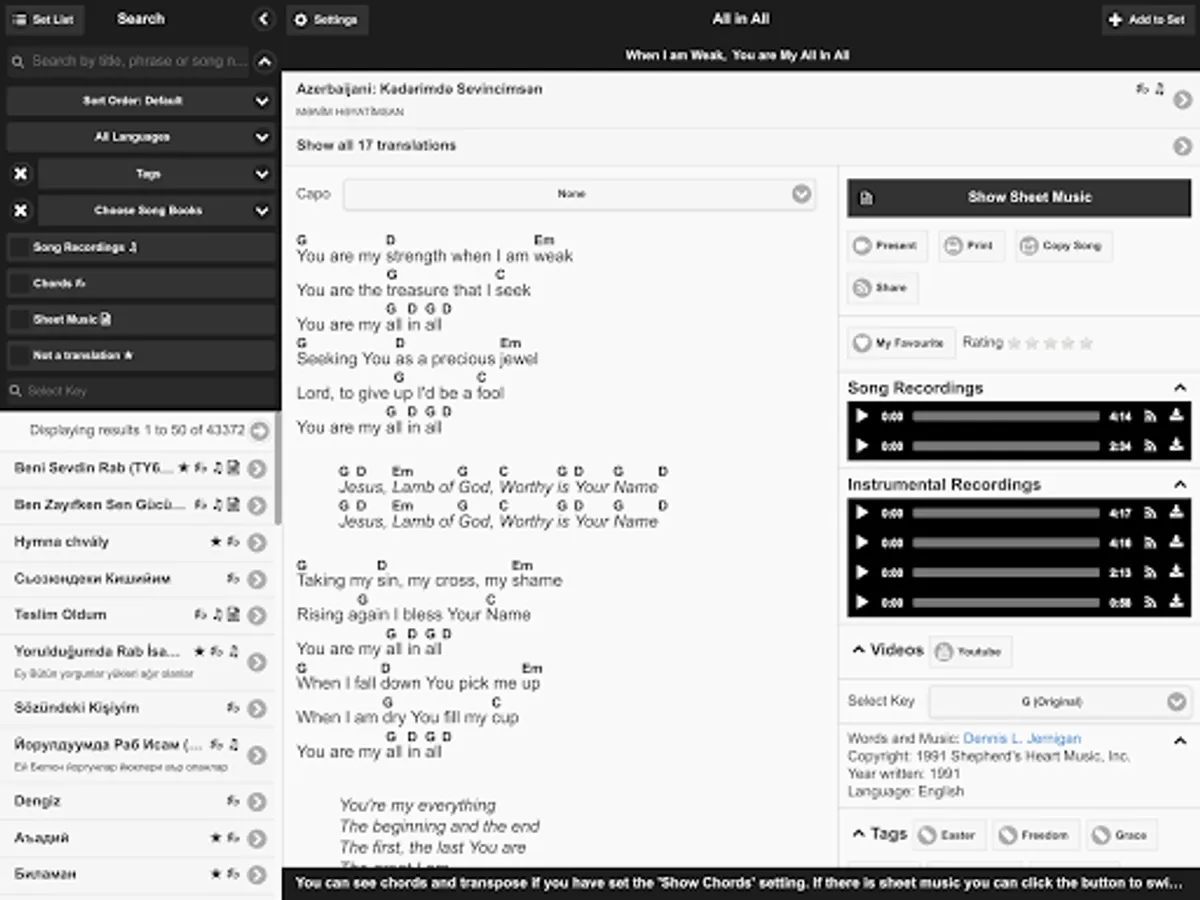Screen dimensions: 1200x900
Task: Toggle the Sheet Music filter
Action: click(140, 320)
